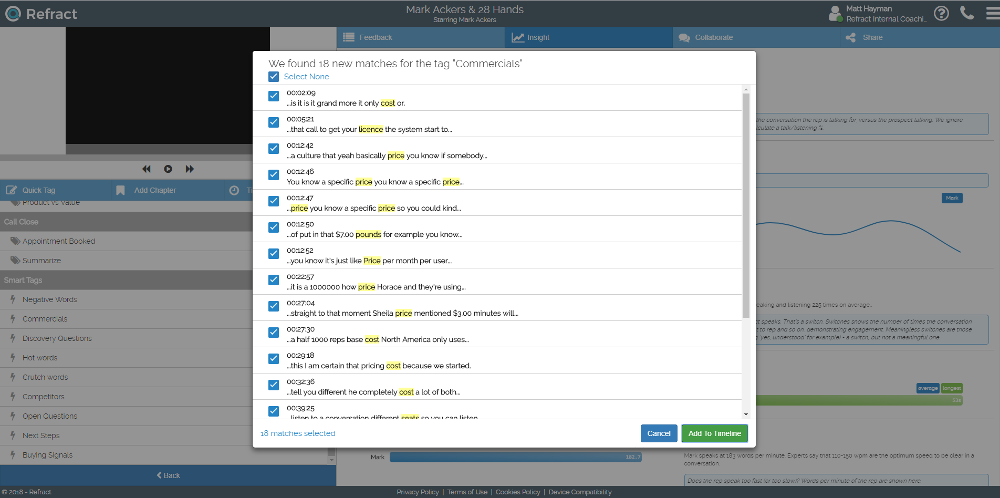Click the matches list scrollbar
Image resolution: width=1000 pixels, height=498 pixels.
(746, 205)
